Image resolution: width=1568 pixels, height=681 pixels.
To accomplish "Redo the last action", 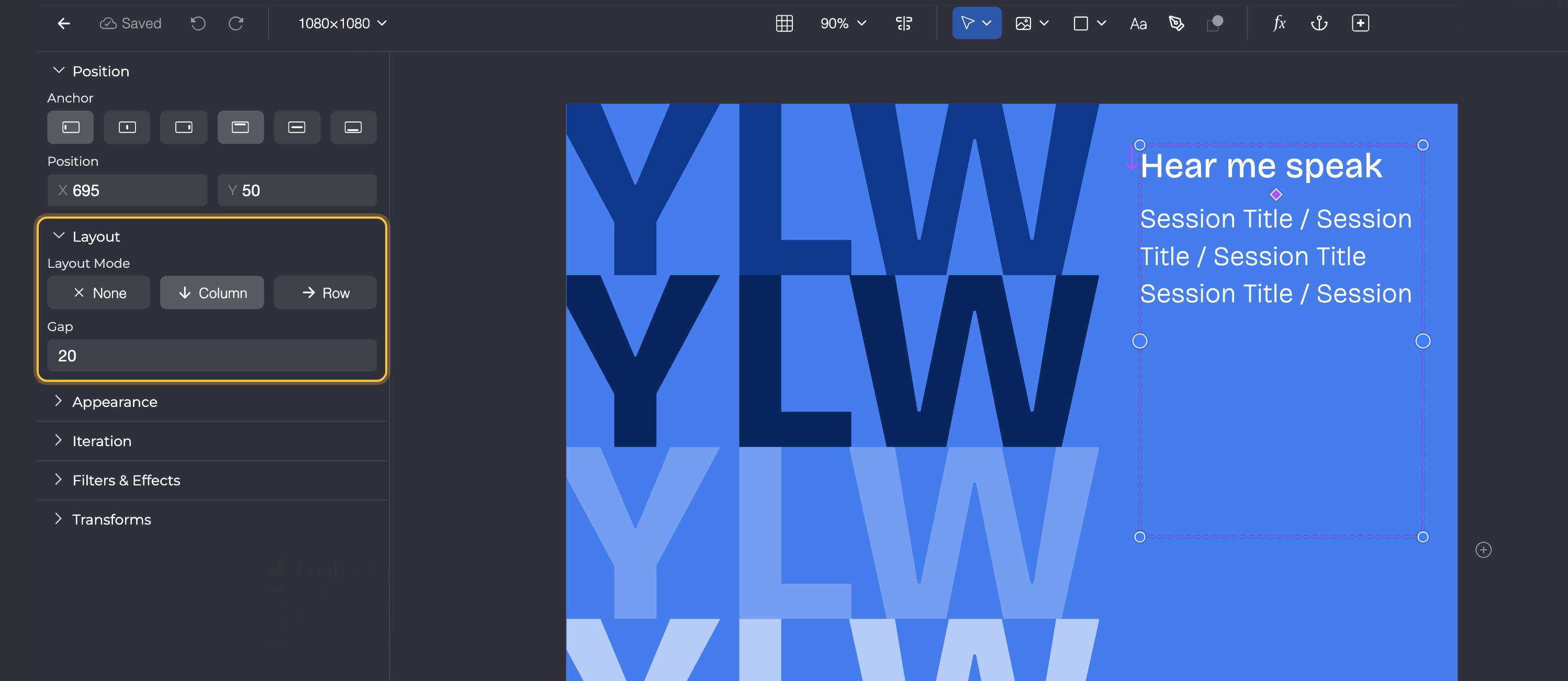I will pos(236,23).
